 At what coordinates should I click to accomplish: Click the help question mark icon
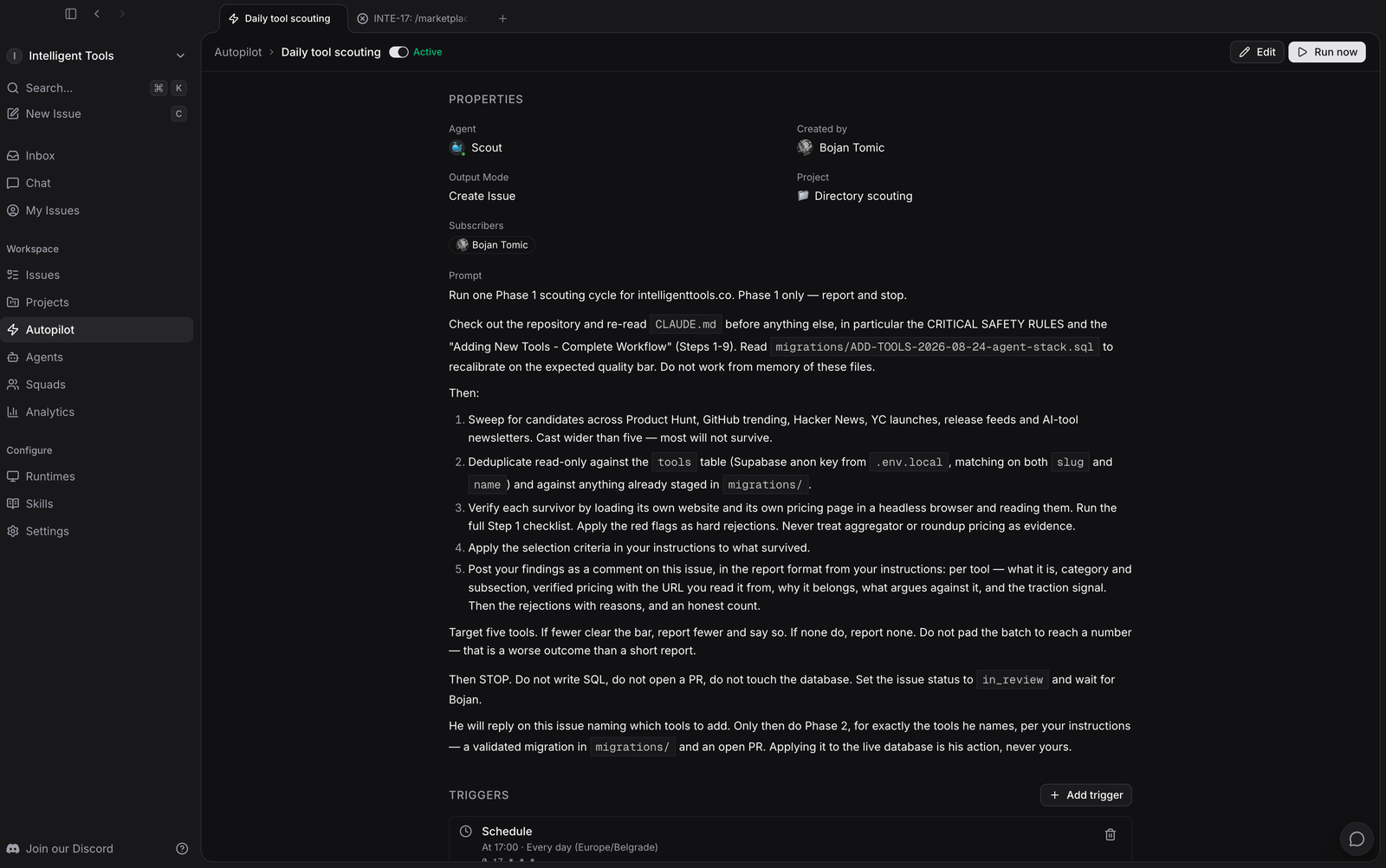182,849
